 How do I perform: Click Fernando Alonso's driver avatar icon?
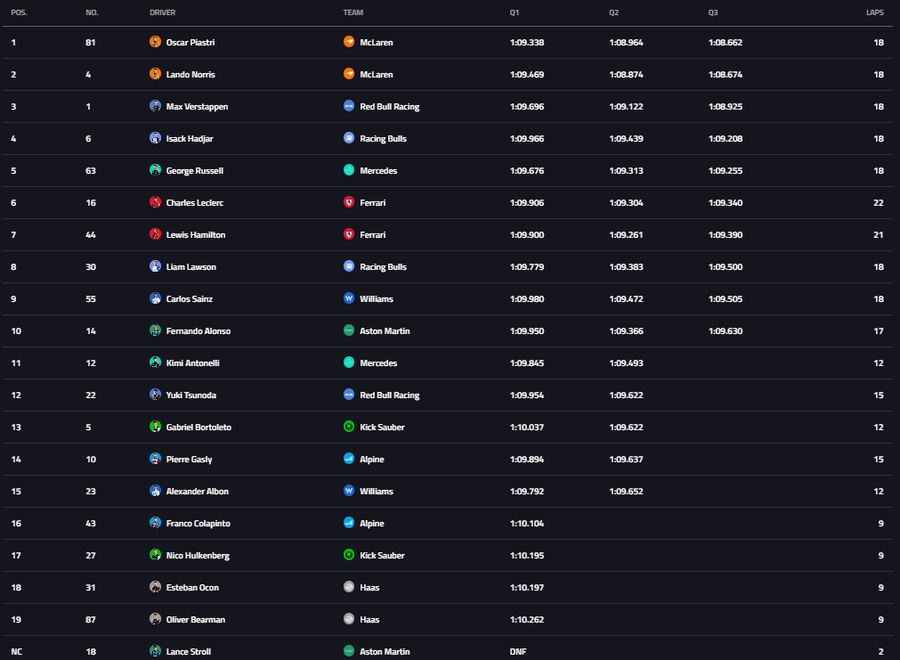[155, 330]
